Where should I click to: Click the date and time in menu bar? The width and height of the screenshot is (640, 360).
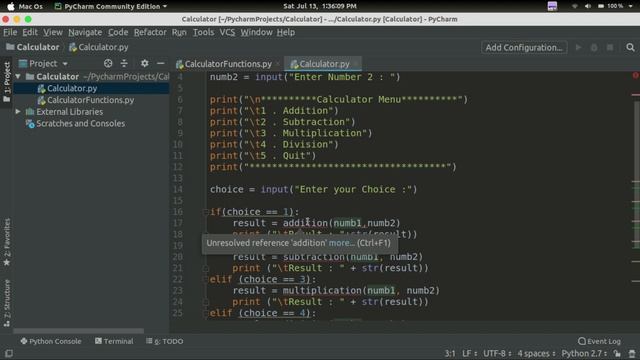click(320, 6)
